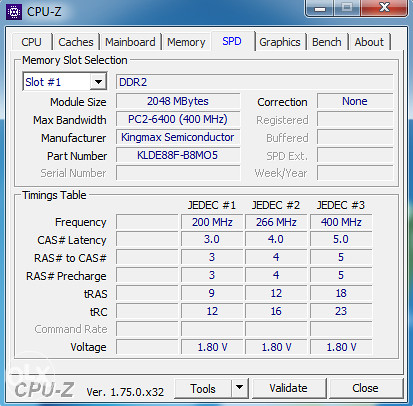Screen dimensions: 413x406
Task: Click the Tools button
Action: pos(203,388)
